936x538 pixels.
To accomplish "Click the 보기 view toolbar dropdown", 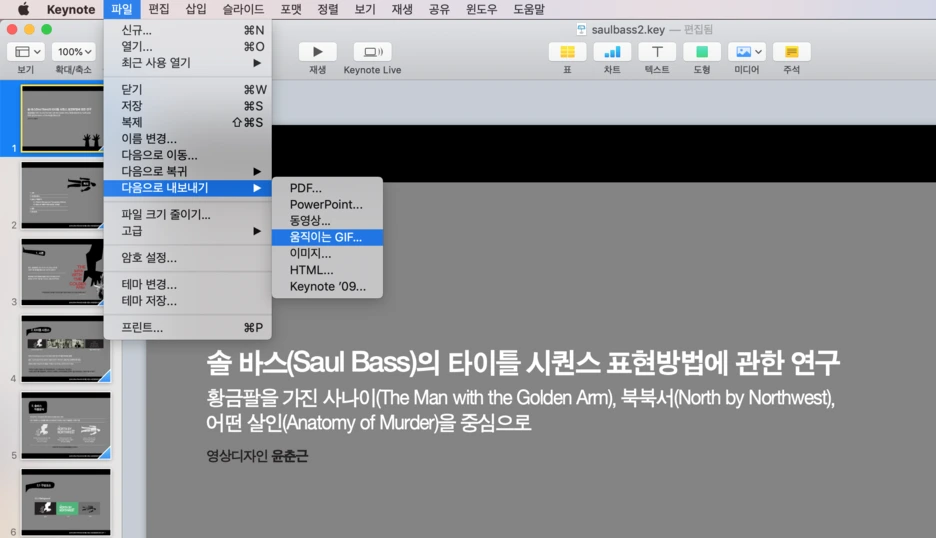I will (x=27, y=52).
